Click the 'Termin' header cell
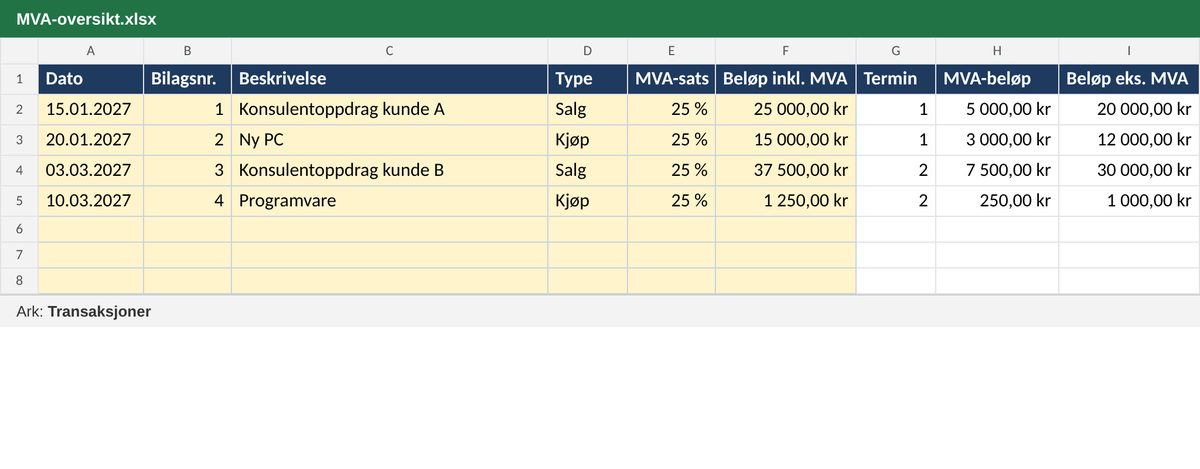Viewport: 1200px width, 469px height. pyautogui.click(x=896, y=79)
